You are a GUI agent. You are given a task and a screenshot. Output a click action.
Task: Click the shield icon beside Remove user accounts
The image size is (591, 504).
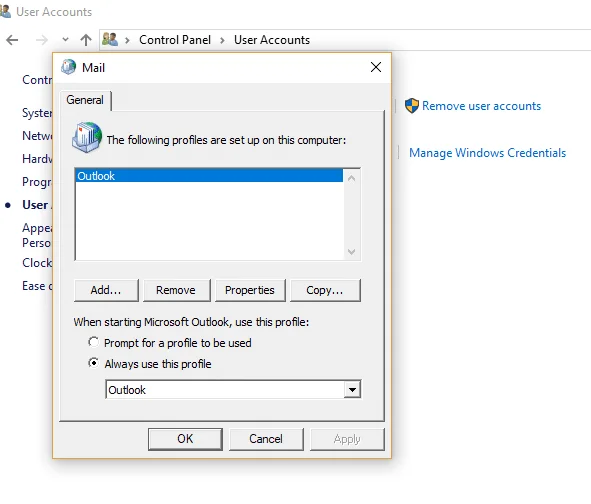pyautogui.click(x=412, y=106)
